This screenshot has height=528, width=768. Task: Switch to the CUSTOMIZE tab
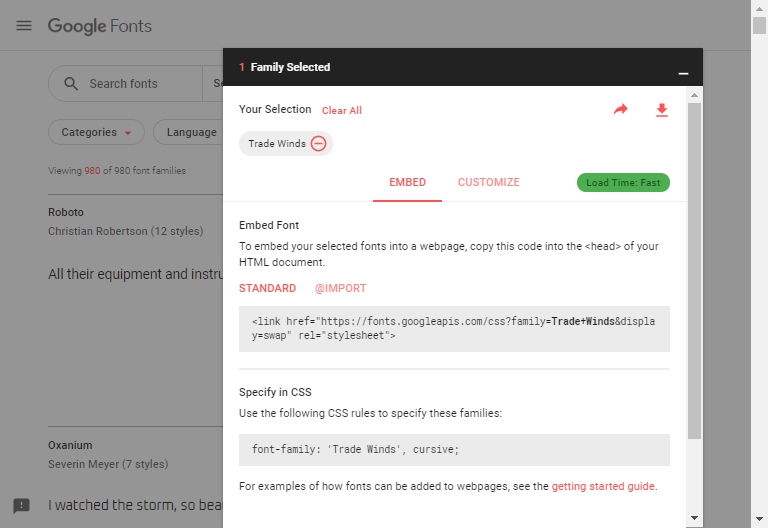(x=489, y=182)
